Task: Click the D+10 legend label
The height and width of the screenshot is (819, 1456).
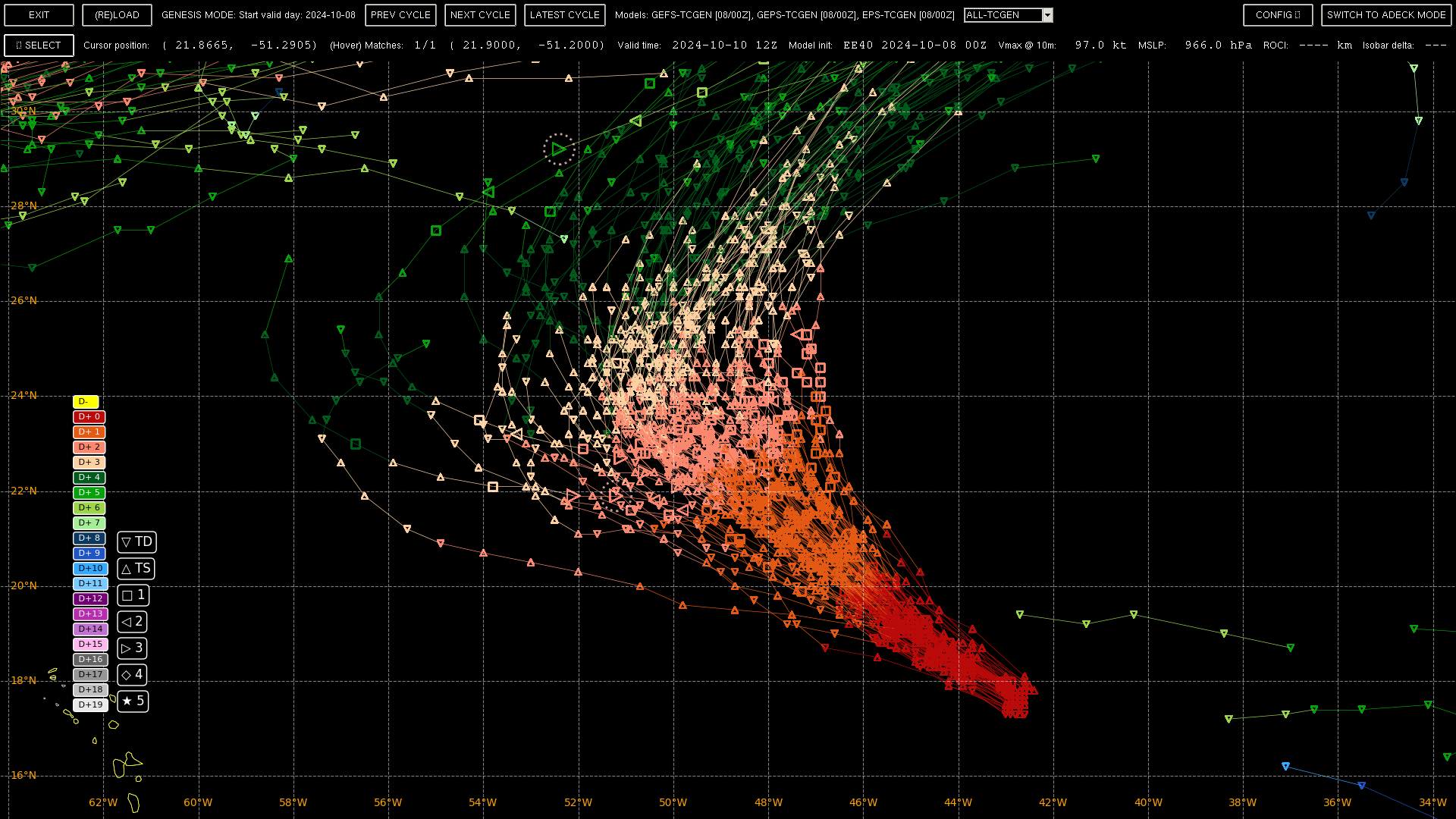Action: pos(90,569)
